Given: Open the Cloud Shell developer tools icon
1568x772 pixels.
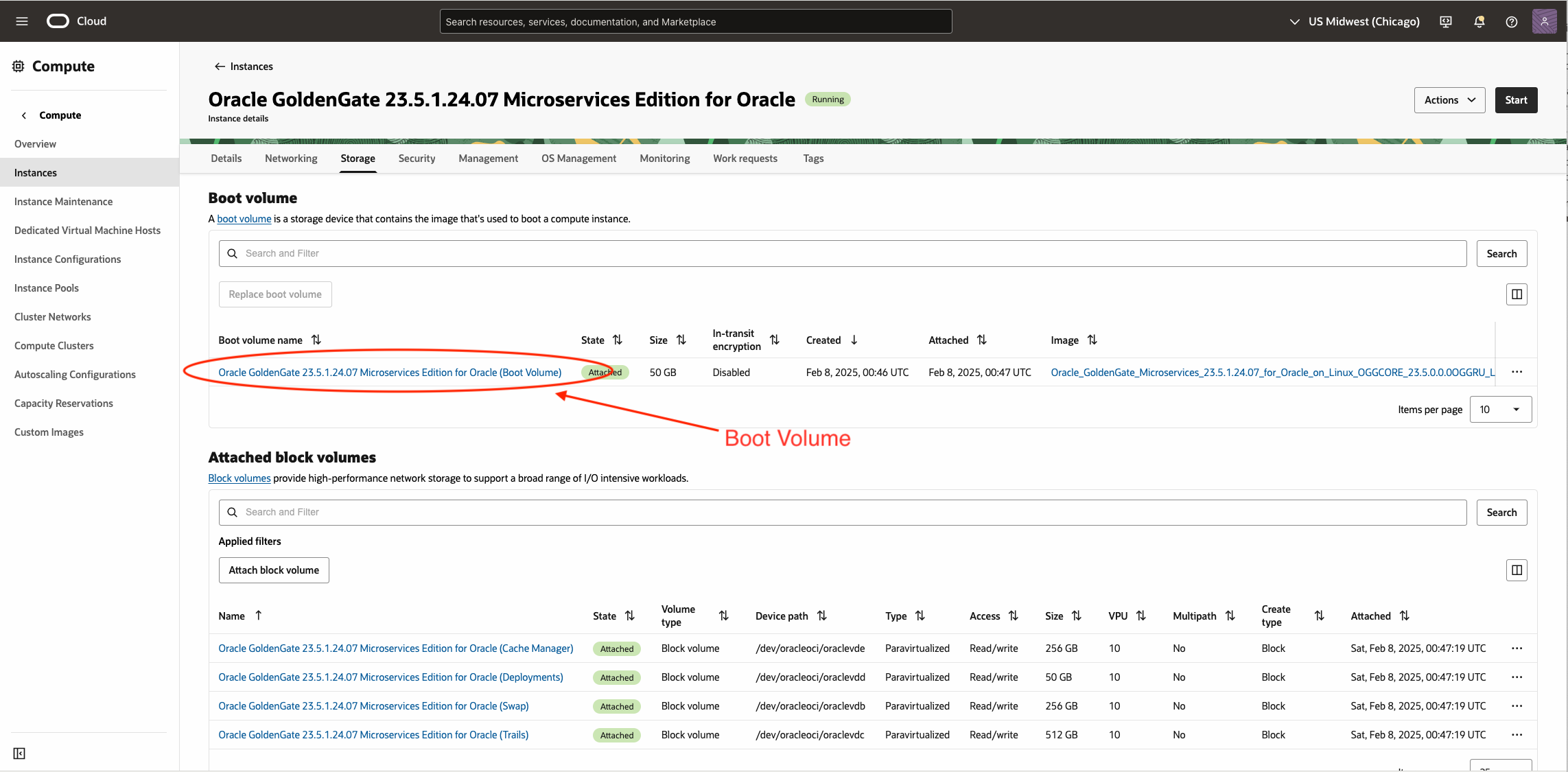Looking at the screenshot, I should coord(1446,21).
